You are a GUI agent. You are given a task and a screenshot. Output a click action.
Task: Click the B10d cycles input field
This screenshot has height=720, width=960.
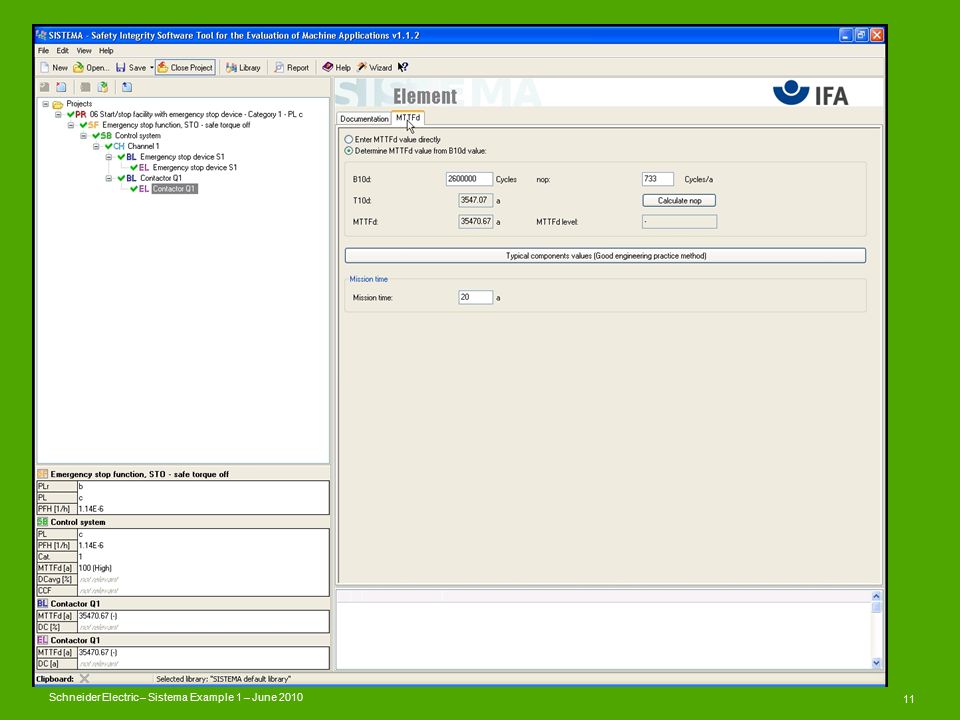click(x=469, y=179)
